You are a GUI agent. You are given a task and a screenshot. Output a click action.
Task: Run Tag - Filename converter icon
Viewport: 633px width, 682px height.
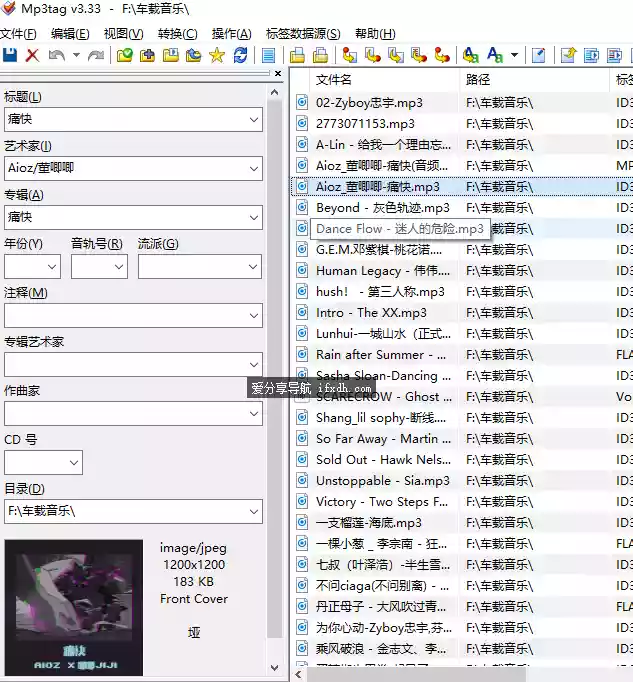tap(349, 55)
